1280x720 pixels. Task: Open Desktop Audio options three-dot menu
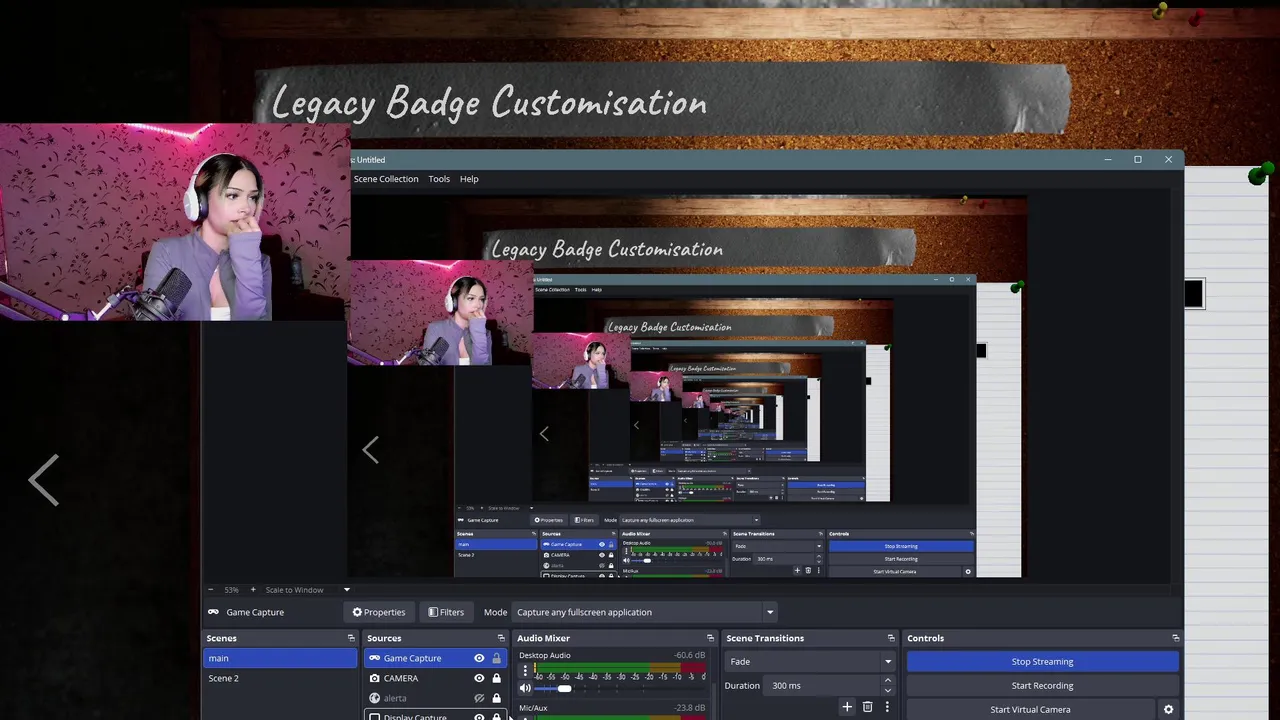[x=525, y=671]
